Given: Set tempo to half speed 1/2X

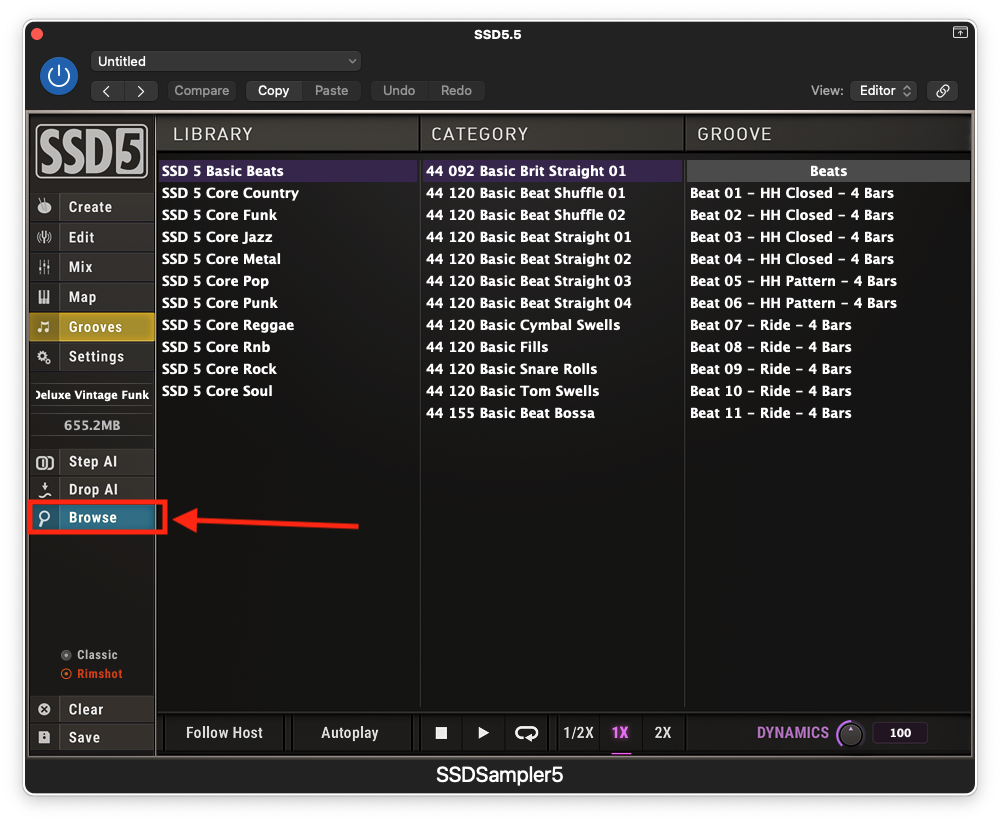Looking at the screenshot, I should coord(578,733).
